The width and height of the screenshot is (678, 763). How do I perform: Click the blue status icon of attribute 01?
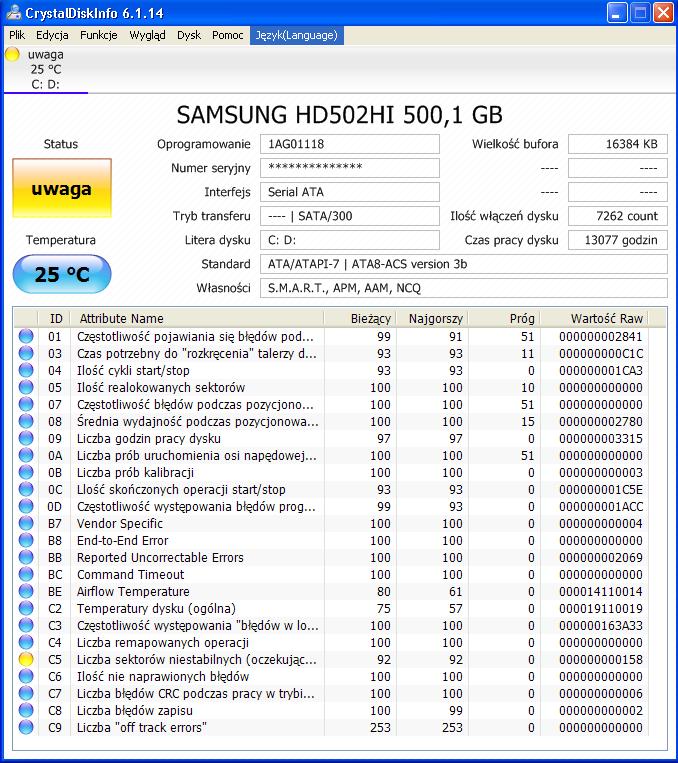(x=26, y=336)
